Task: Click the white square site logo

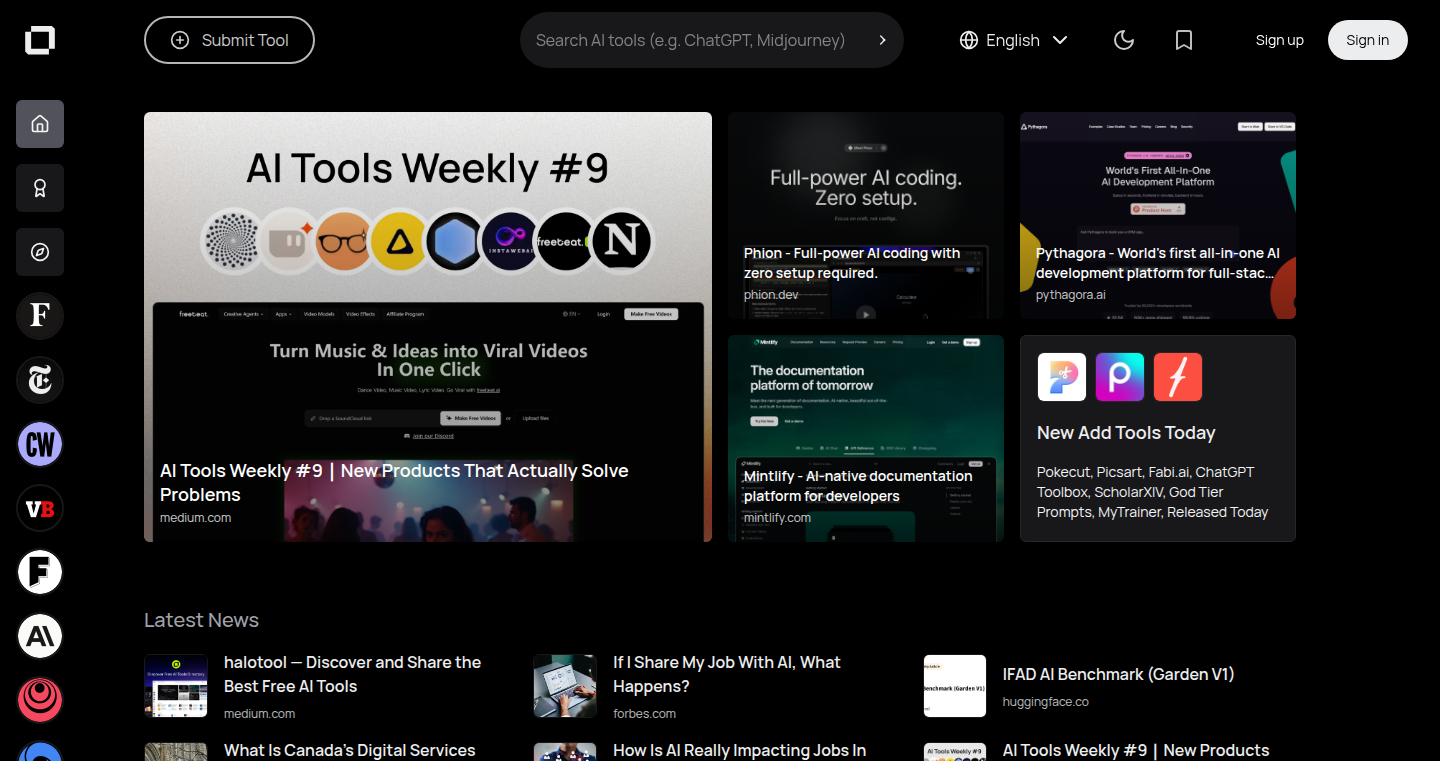Action: 40,40
